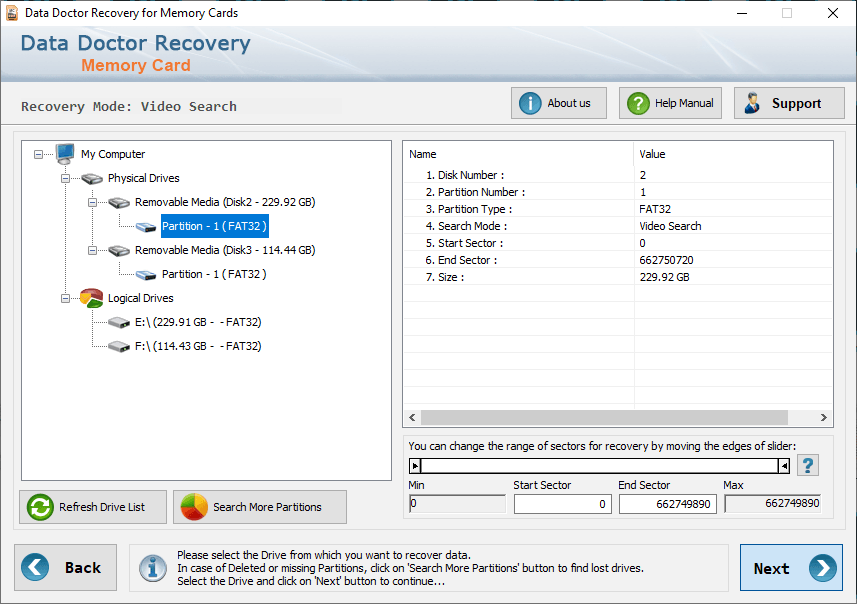Click Refresh Drive List
Viewport: 857px width, 604px height.
click(x=93, y=507)
